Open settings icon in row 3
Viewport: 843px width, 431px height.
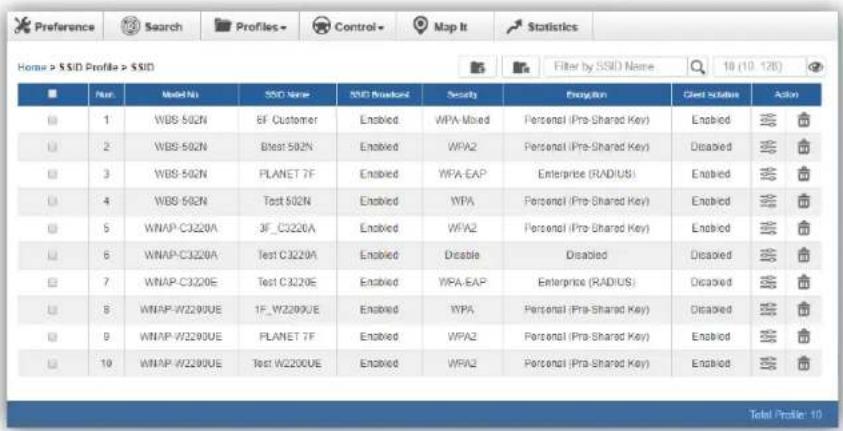coord(768,174)
